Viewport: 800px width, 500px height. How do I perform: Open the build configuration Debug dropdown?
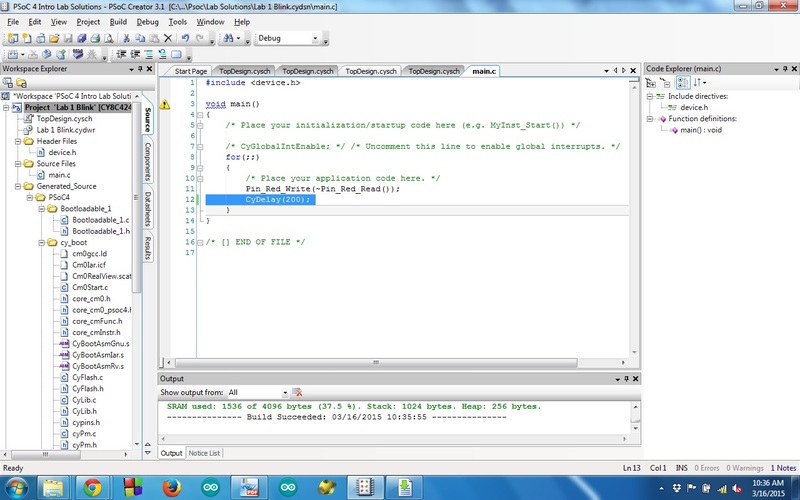point(315,38)
